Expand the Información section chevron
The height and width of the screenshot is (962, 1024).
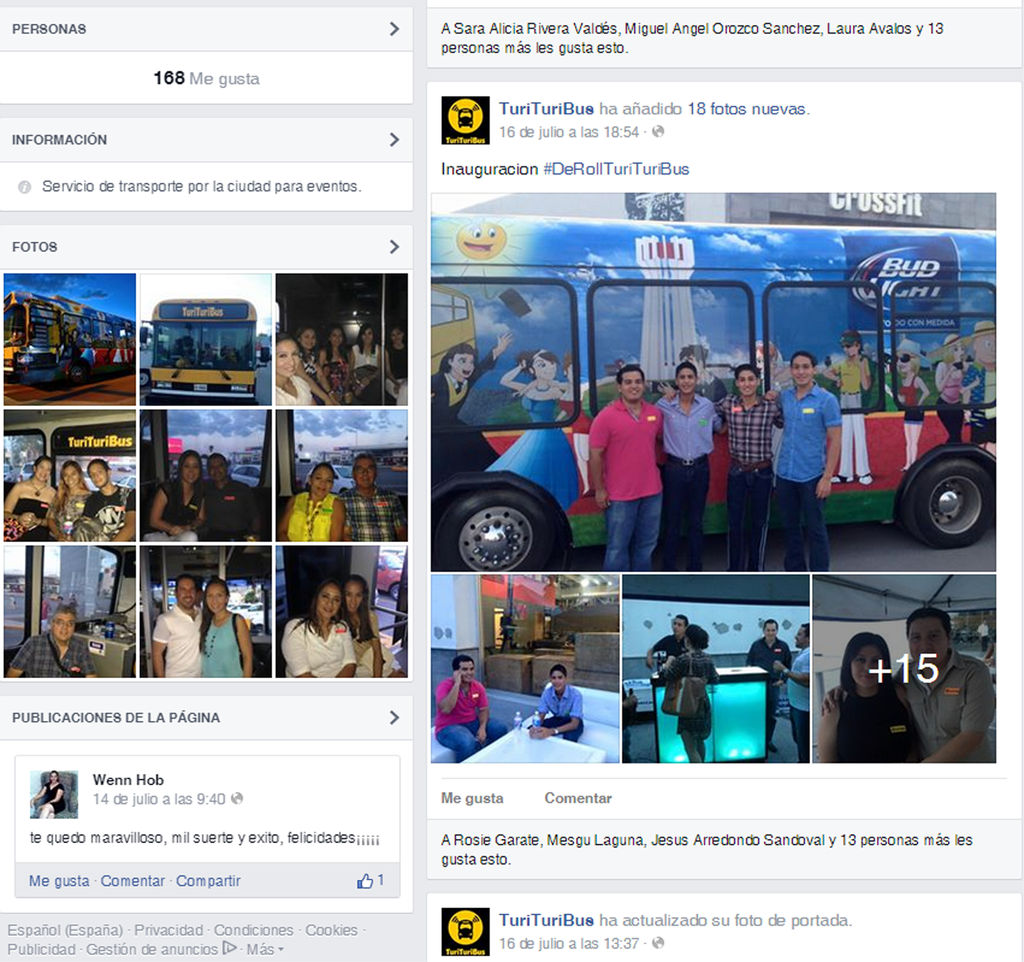(x=394, y=140)
